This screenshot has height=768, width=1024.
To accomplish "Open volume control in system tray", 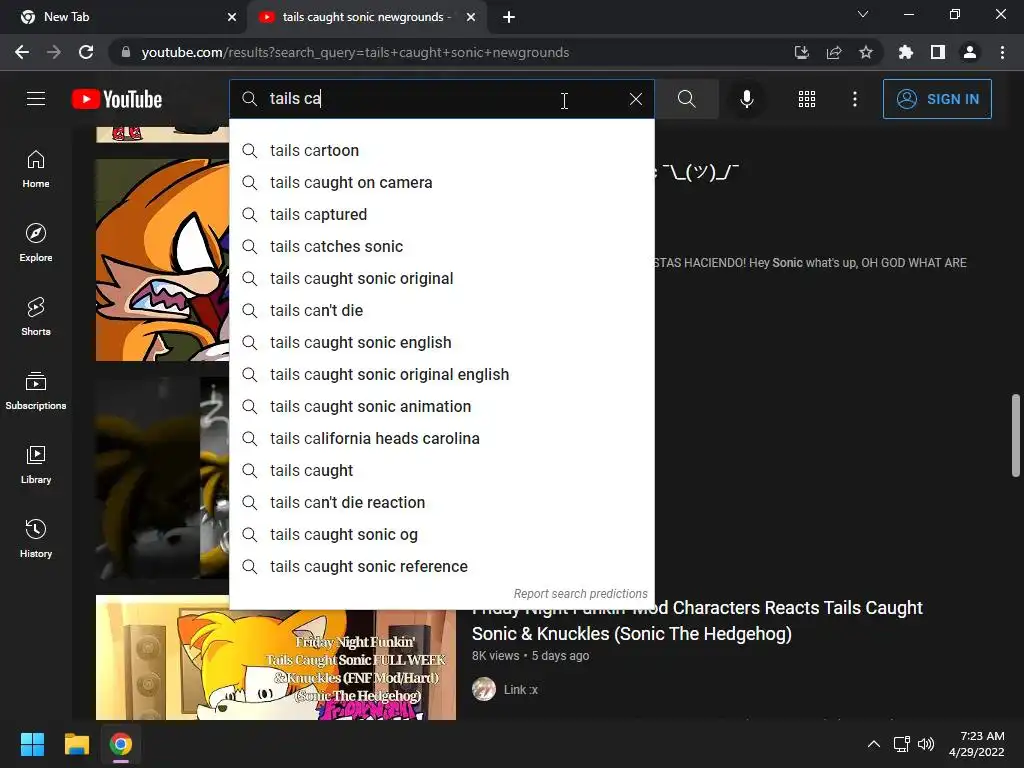I will pyautogui.click(x=925, y=744).
